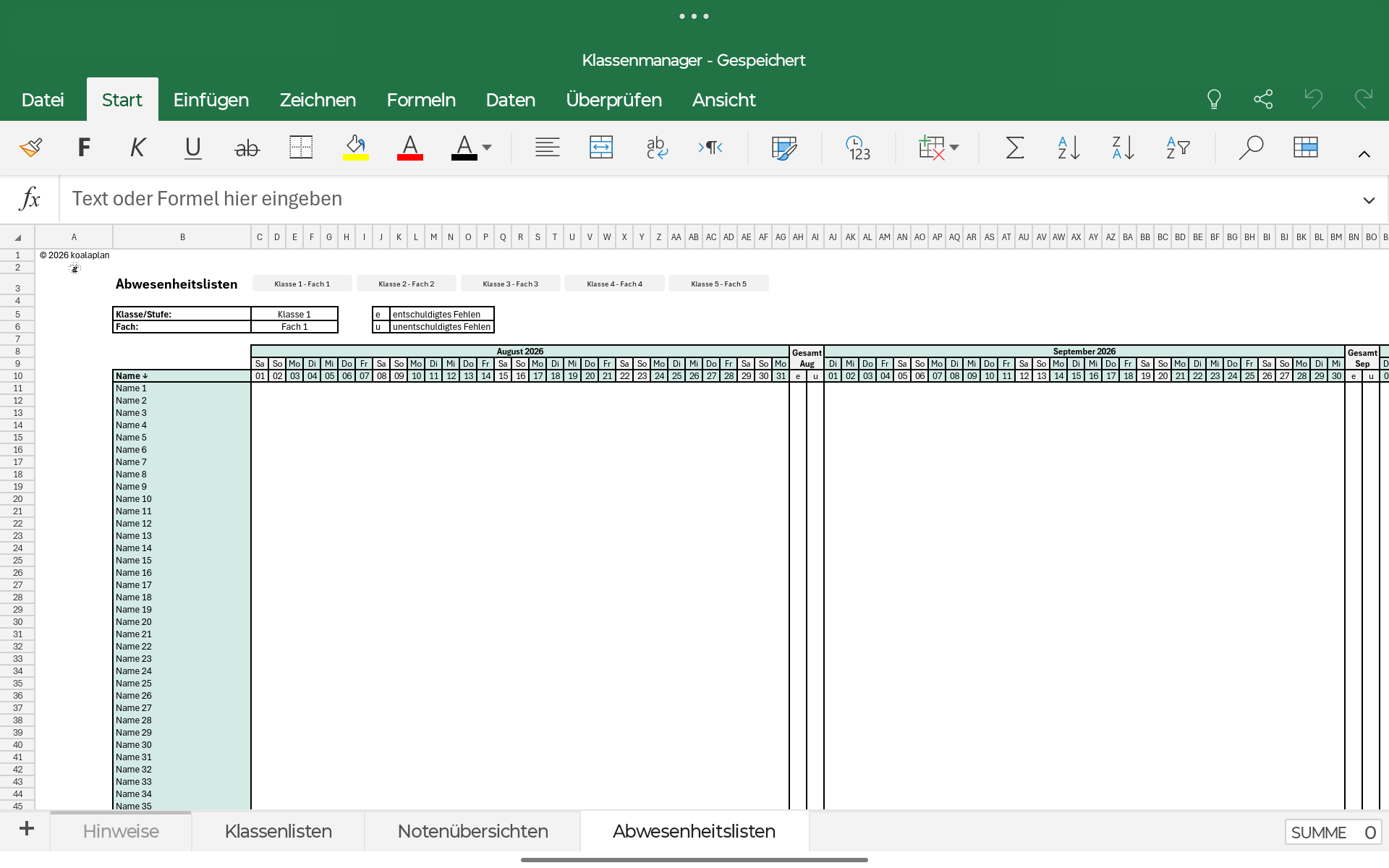Image resolution: width=1389 pixels, height=868 pixels.
Task: Expand insert/delete cells dropdown arrow
Action: tap(954, 148)
